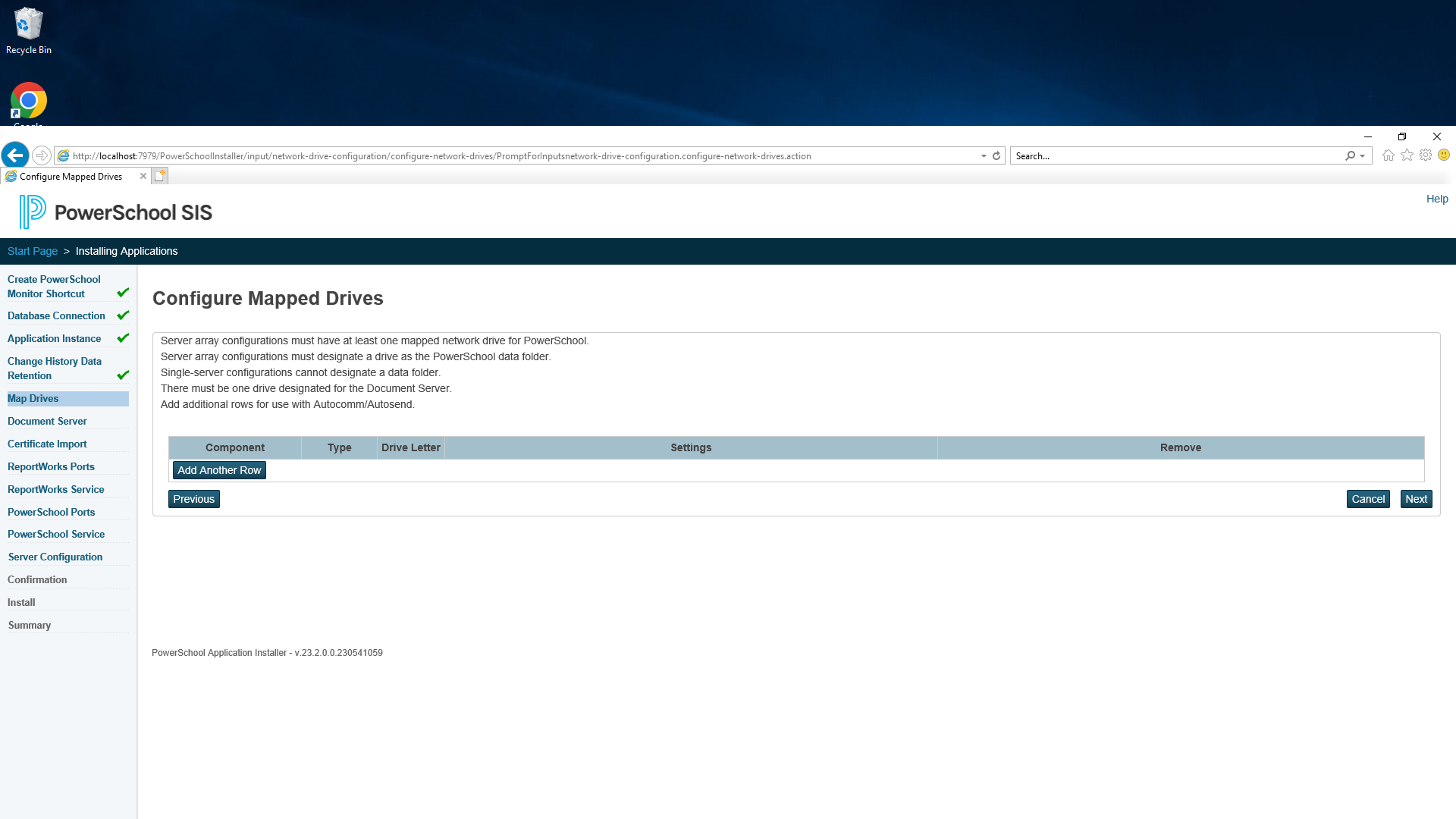Open Favorites star icon
Image resolution: width=1456 pixels, height=819 pixels.
pyautogui.click(x=1407, y=155)
